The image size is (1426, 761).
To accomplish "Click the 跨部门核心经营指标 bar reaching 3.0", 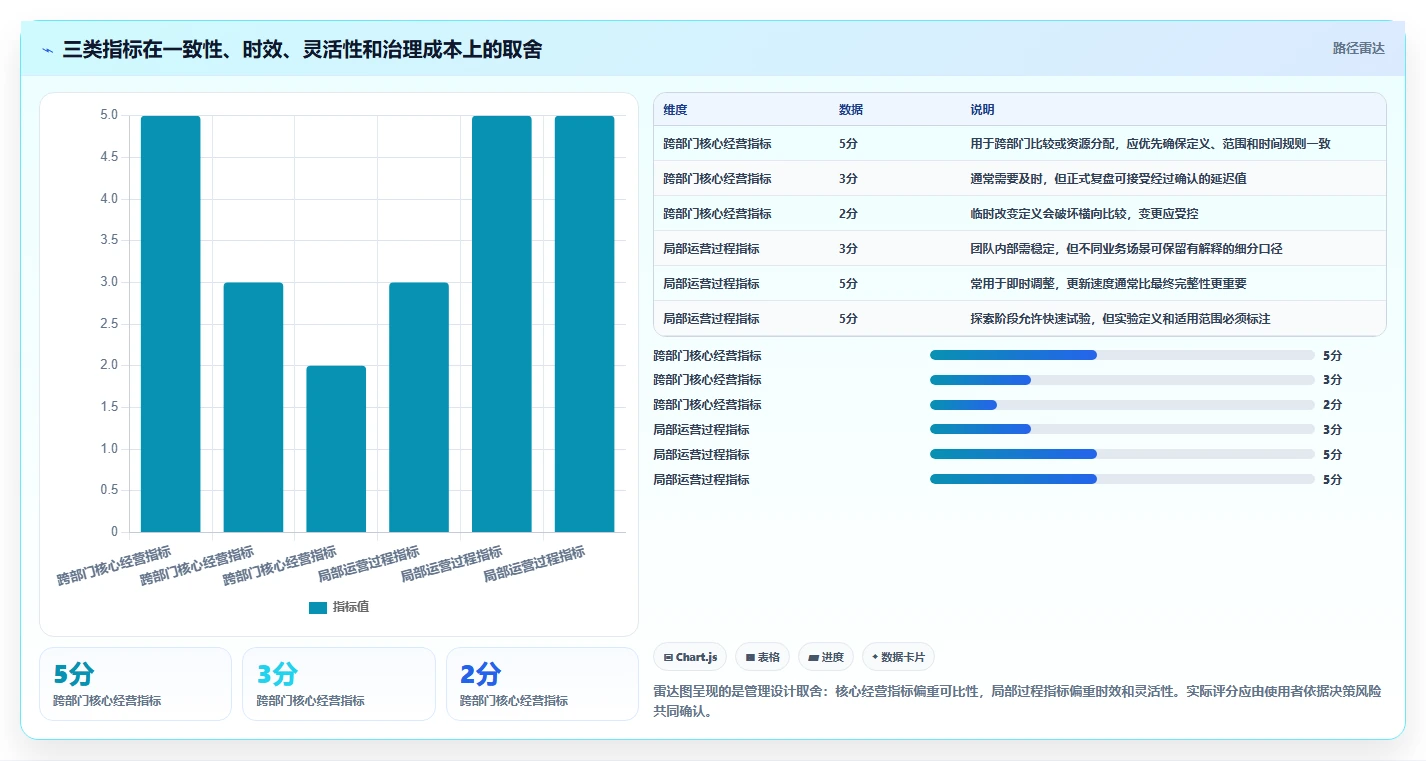I will click(x=253, y=407).
